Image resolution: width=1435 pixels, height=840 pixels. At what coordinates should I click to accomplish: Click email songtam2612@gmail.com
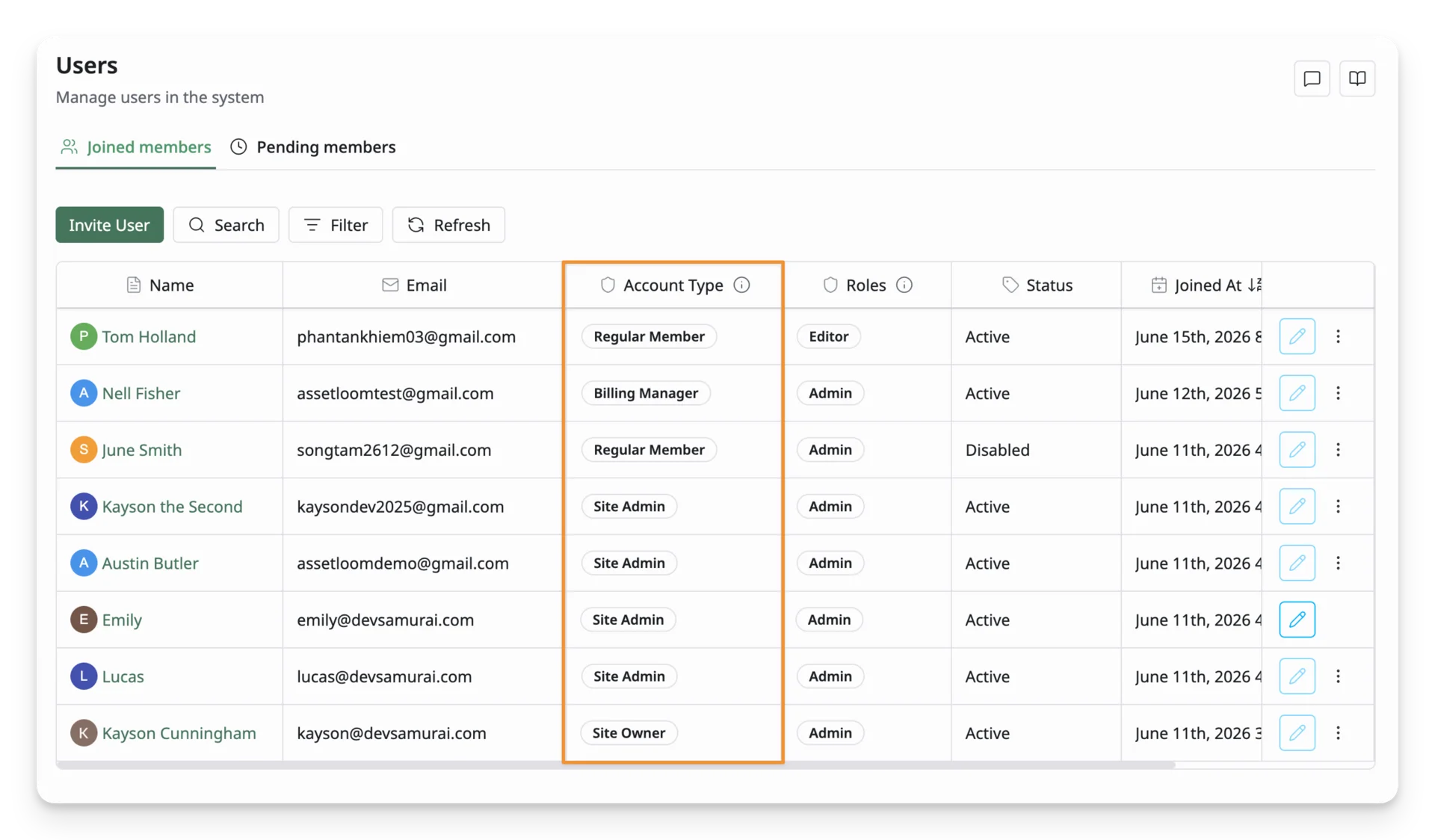pos(394,450)
